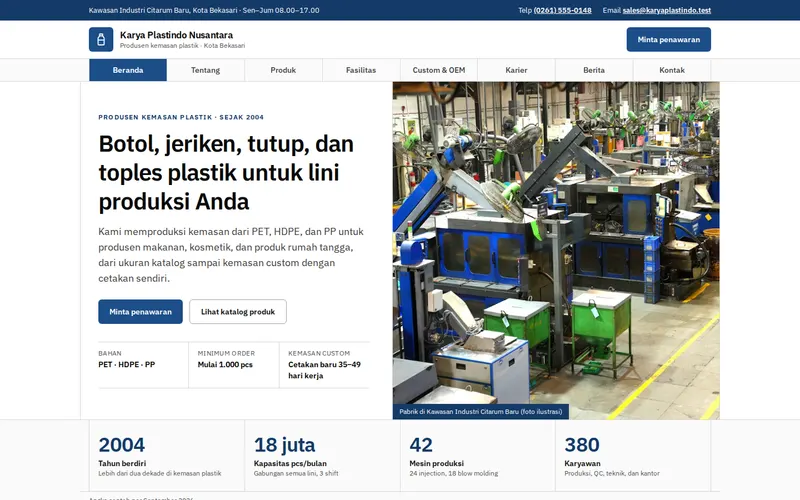This screenshot has width=800, height=500.
Task: Open the Karya Plastindo Nusantara brand name
Action: [176, 35]
